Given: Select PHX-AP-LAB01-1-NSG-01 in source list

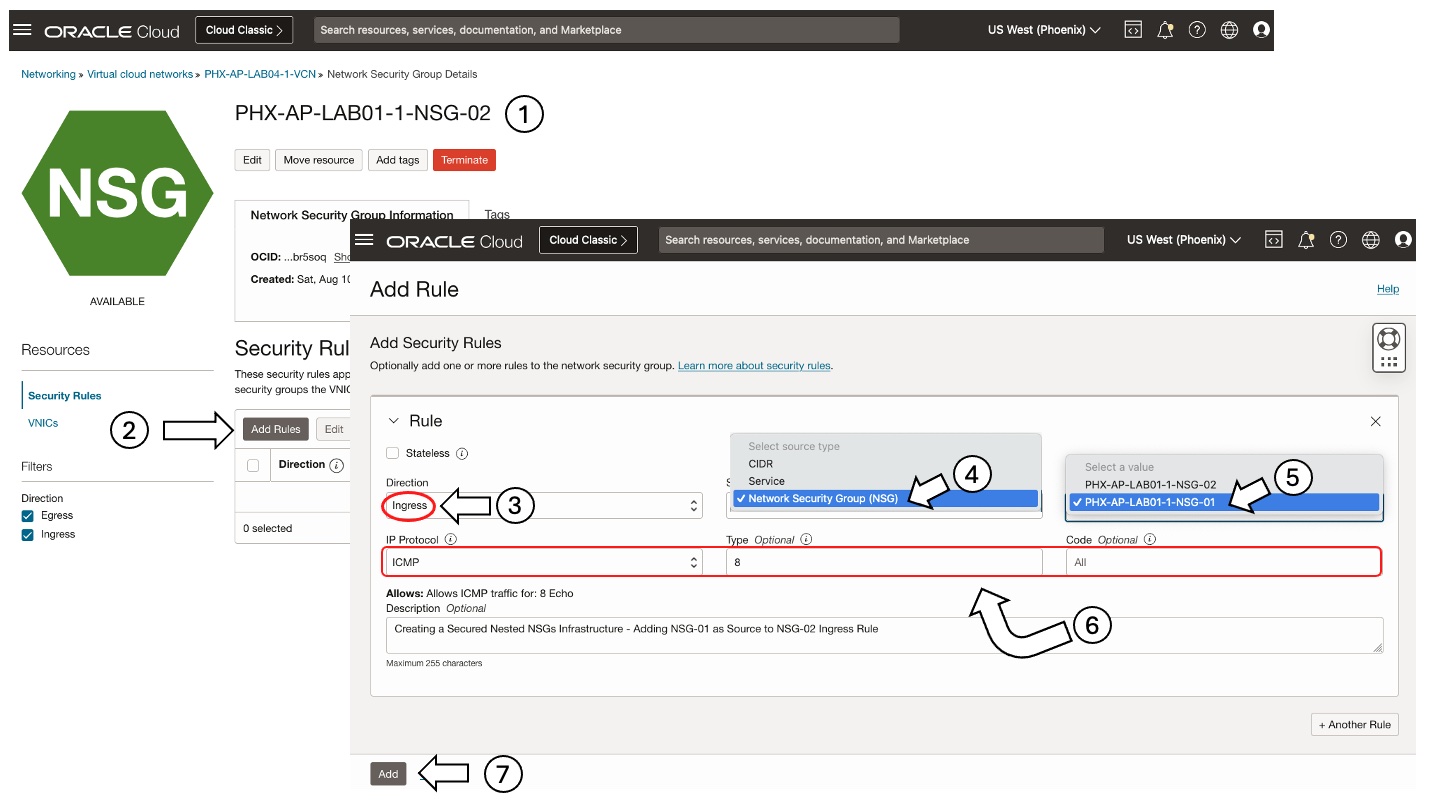Looking at the screenshot, I should tap(1224, 502).
